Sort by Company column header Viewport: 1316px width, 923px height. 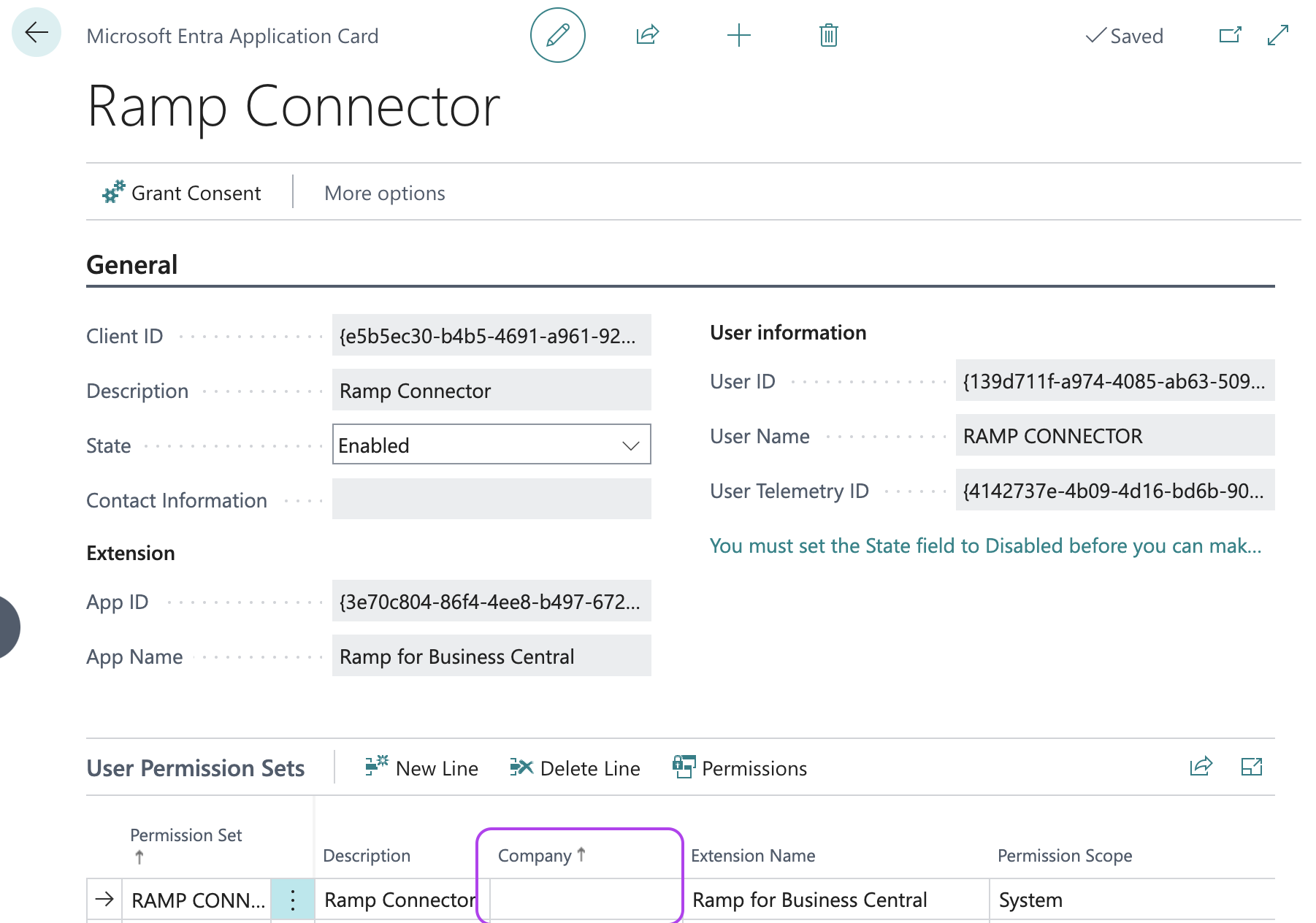click(542, 855)
